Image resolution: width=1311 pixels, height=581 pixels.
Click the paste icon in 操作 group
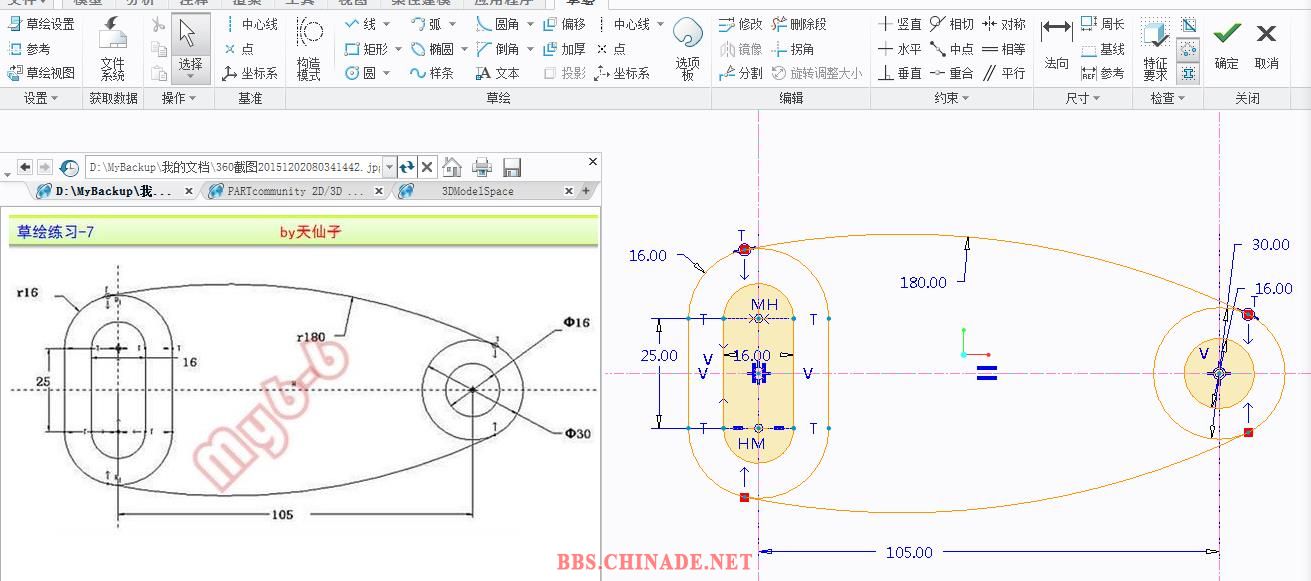tap(158, 72)
